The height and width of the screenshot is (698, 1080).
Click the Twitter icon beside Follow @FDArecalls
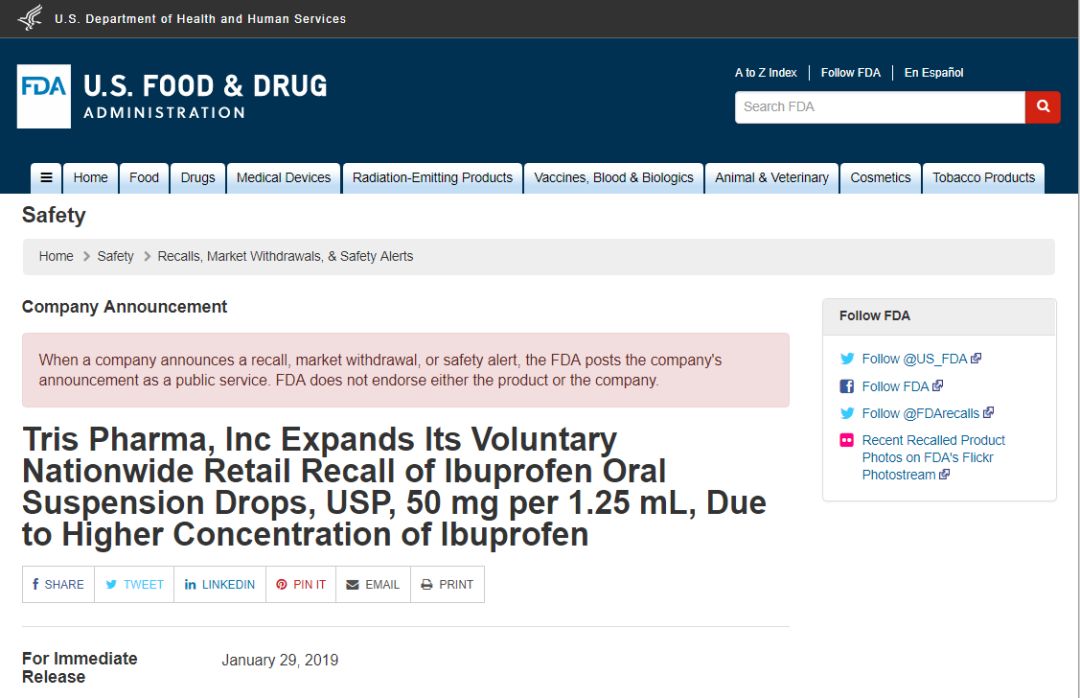(x=847, y=413)
